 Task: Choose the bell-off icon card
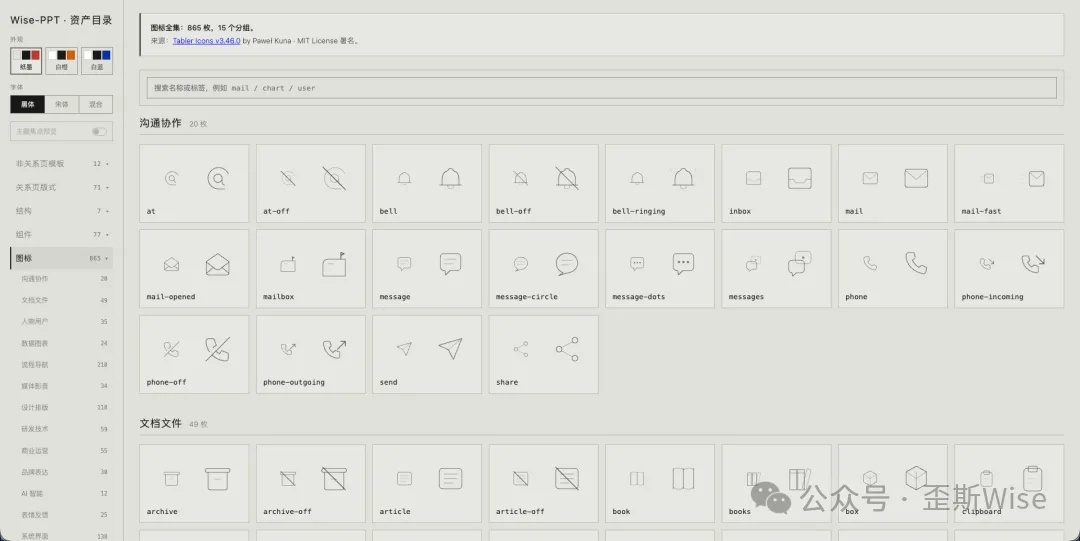point(543,183)
